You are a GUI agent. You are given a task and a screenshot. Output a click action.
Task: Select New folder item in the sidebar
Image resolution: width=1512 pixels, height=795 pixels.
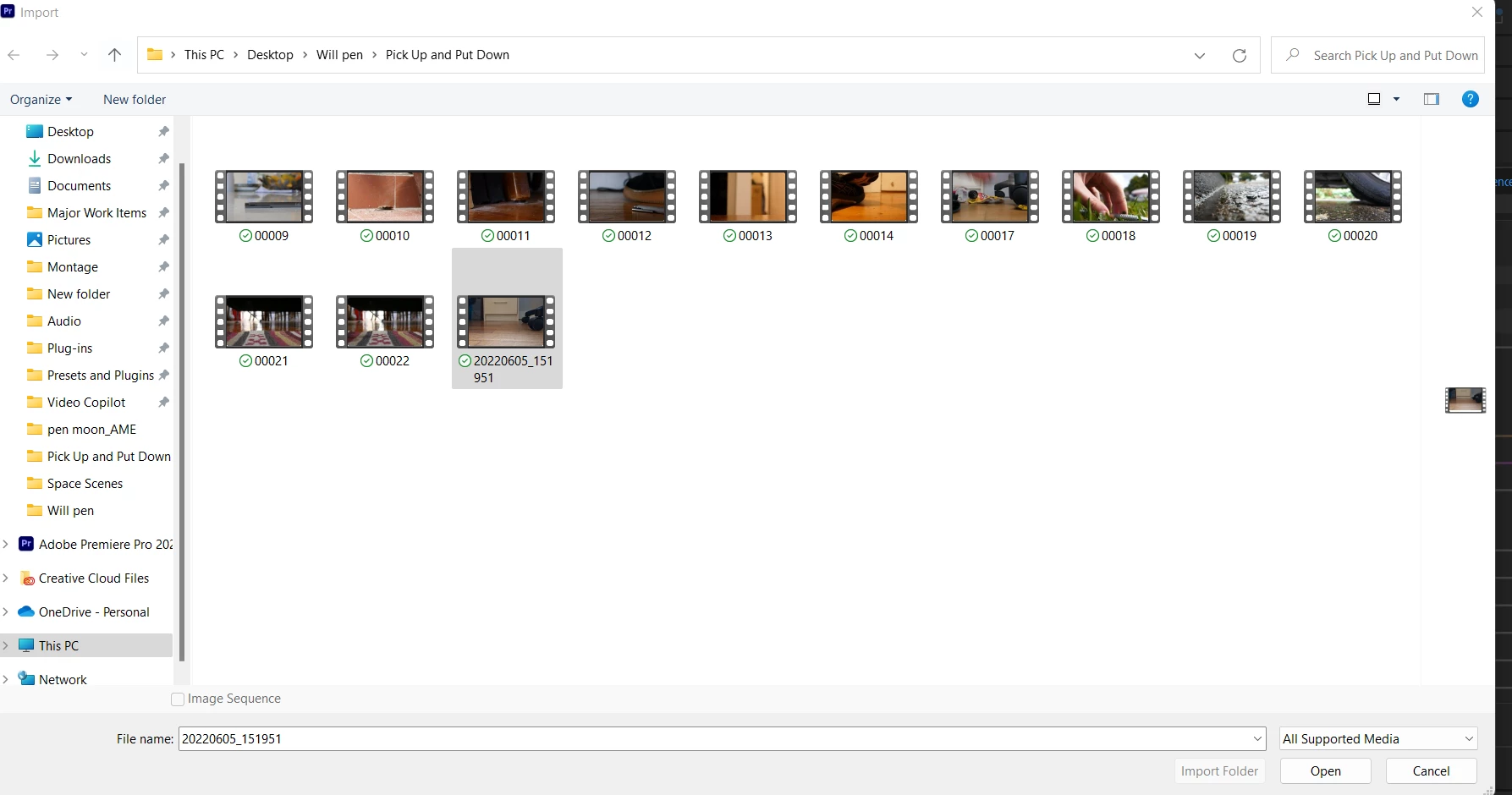tap(79, 293)
